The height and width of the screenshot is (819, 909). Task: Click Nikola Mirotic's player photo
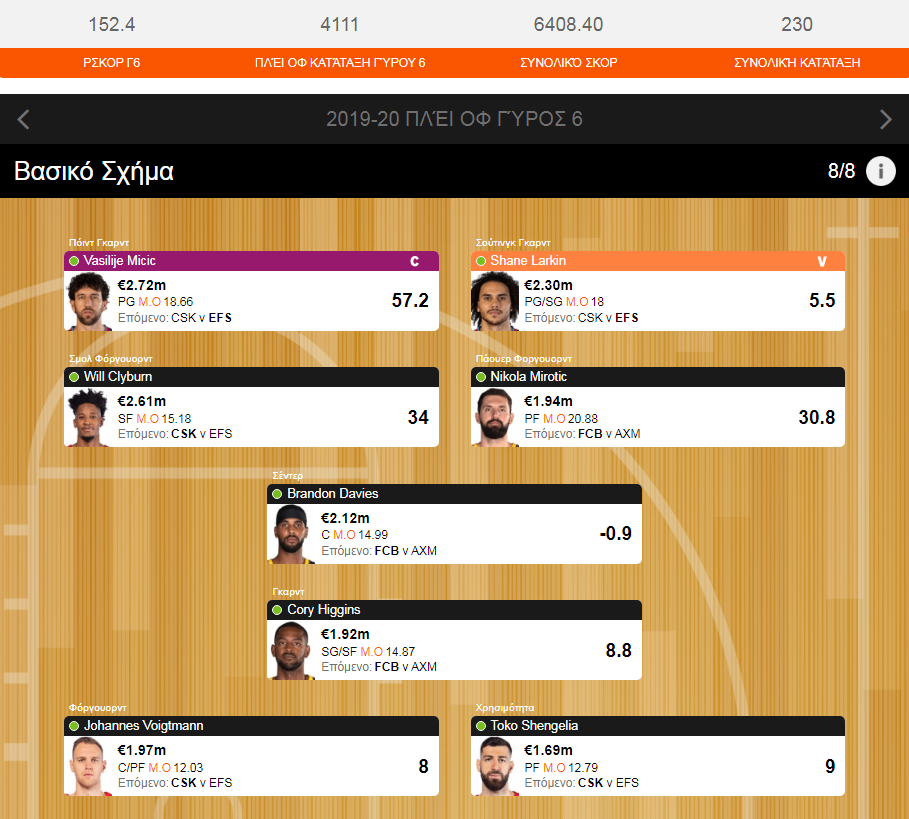[x=495, y=417]
